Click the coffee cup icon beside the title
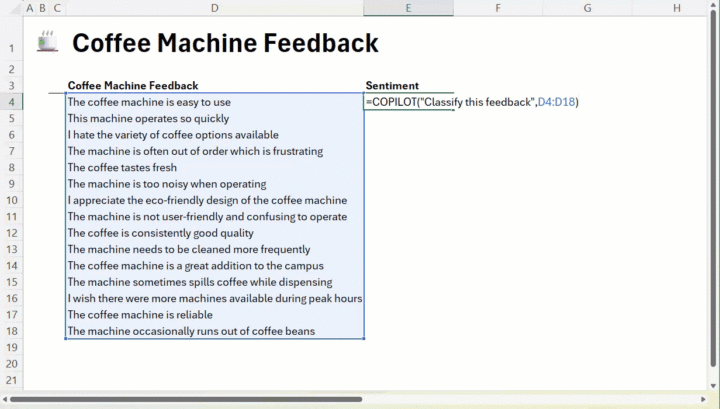Viewport: 720px width, 409px height. point(46,43)
